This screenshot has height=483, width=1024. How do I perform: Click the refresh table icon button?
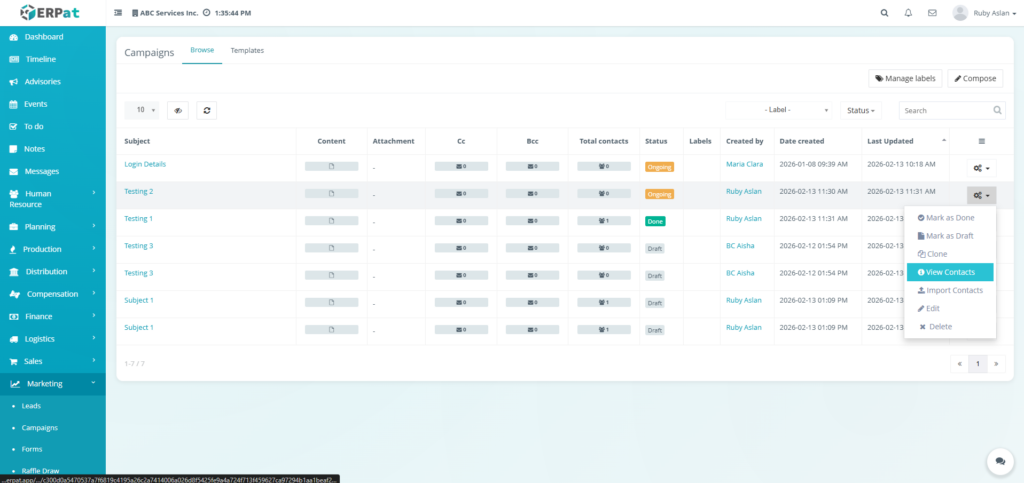pyautogui.click(x=206, y=110)
